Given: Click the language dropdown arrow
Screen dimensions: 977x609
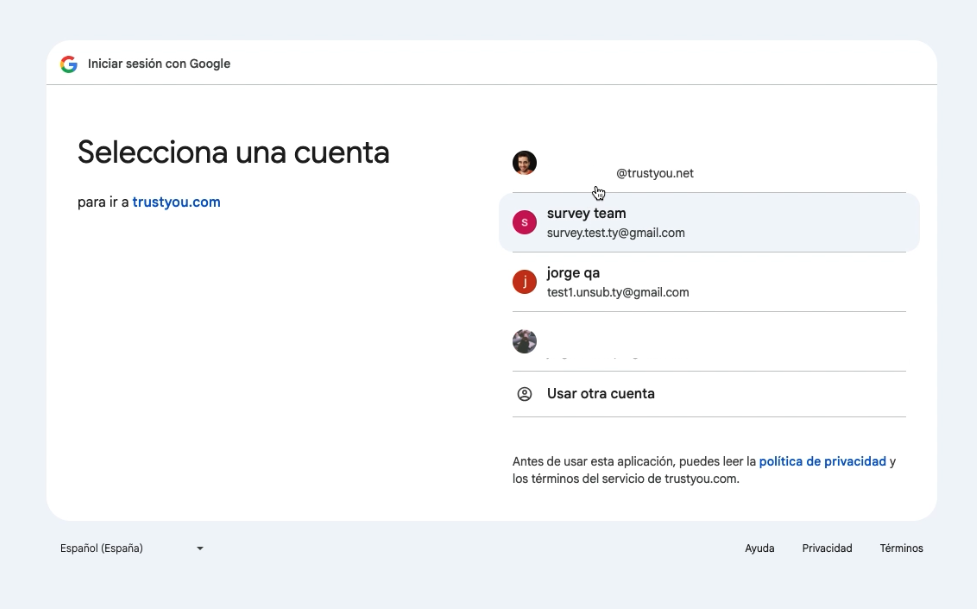Looking at the screenshot, I should (x=200, y=549).
